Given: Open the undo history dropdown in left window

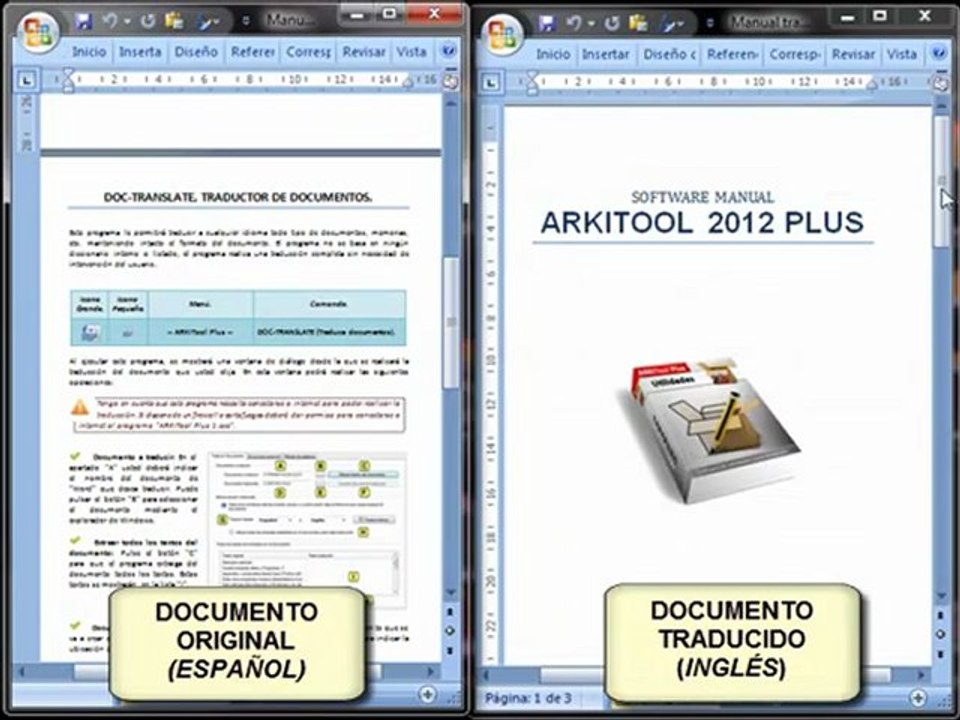Looking at the screenshot, I should coord(127,22).
